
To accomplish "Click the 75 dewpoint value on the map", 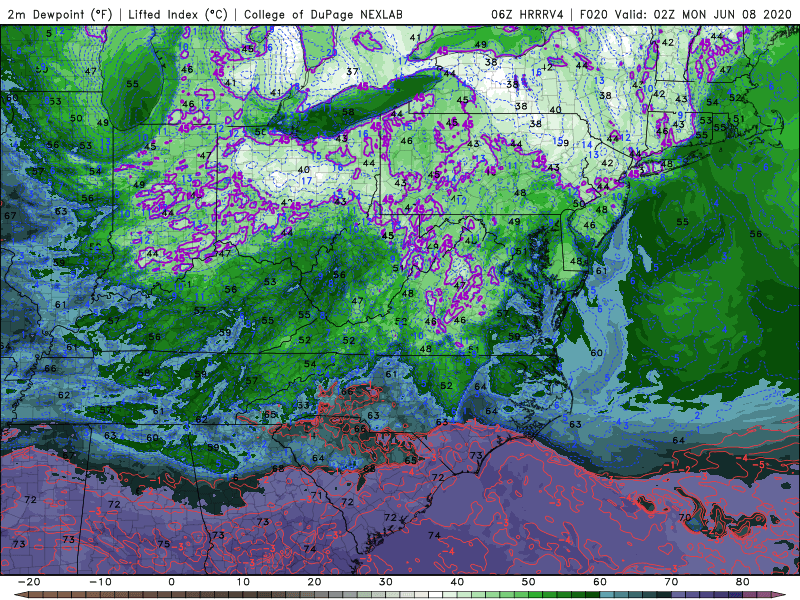I will click(164, 544).
